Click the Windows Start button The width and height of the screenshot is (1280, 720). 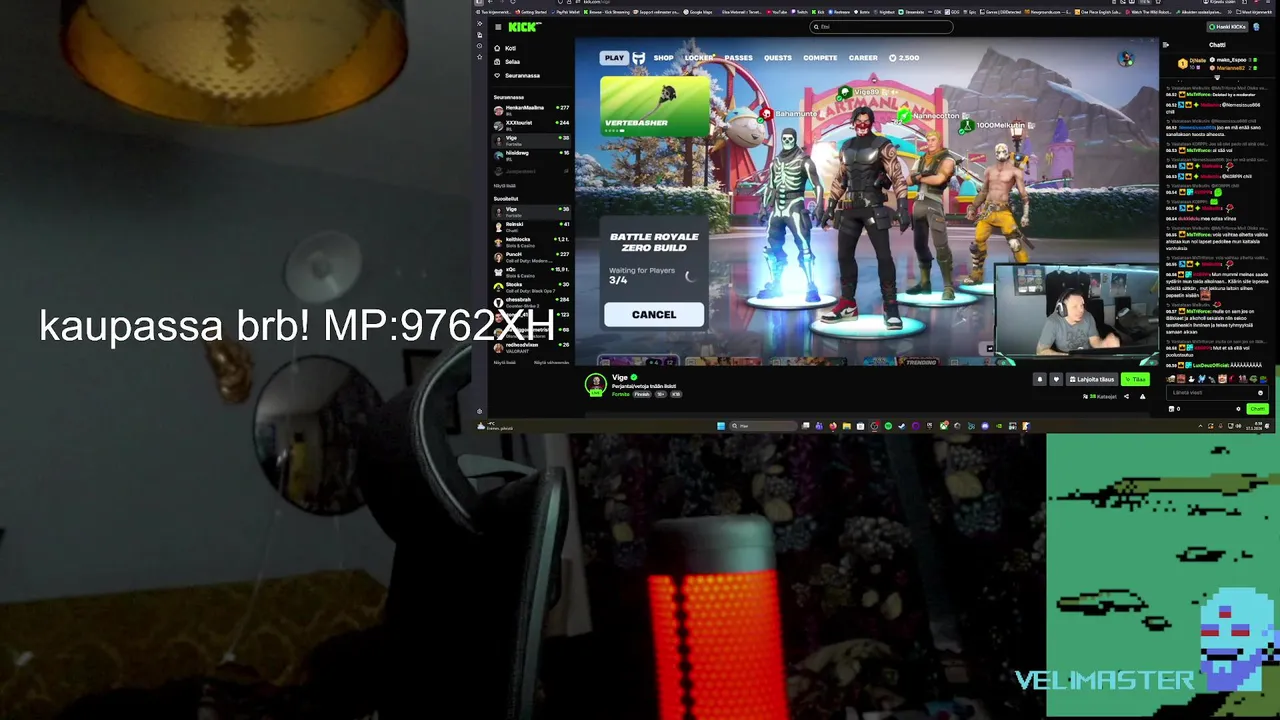tap(721, 426)
